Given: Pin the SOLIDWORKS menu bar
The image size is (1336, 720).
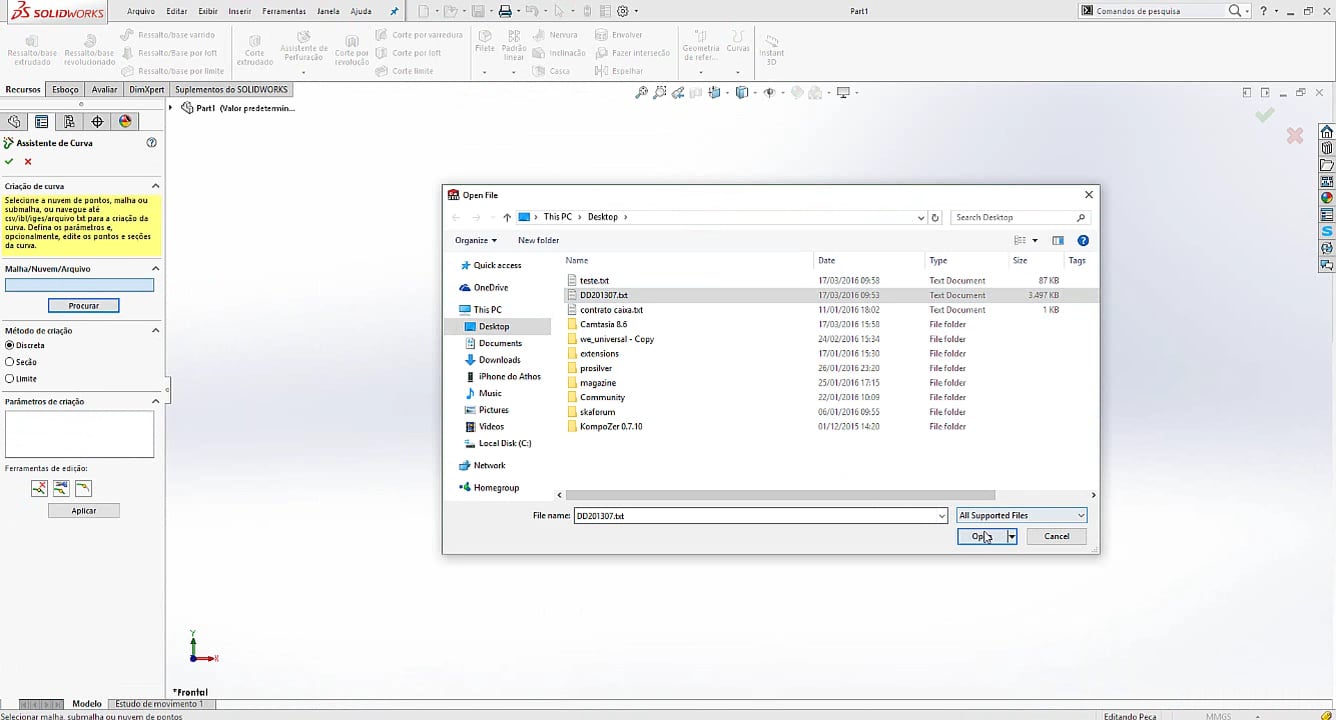Looking at the screenshot, I should point(393,11).
